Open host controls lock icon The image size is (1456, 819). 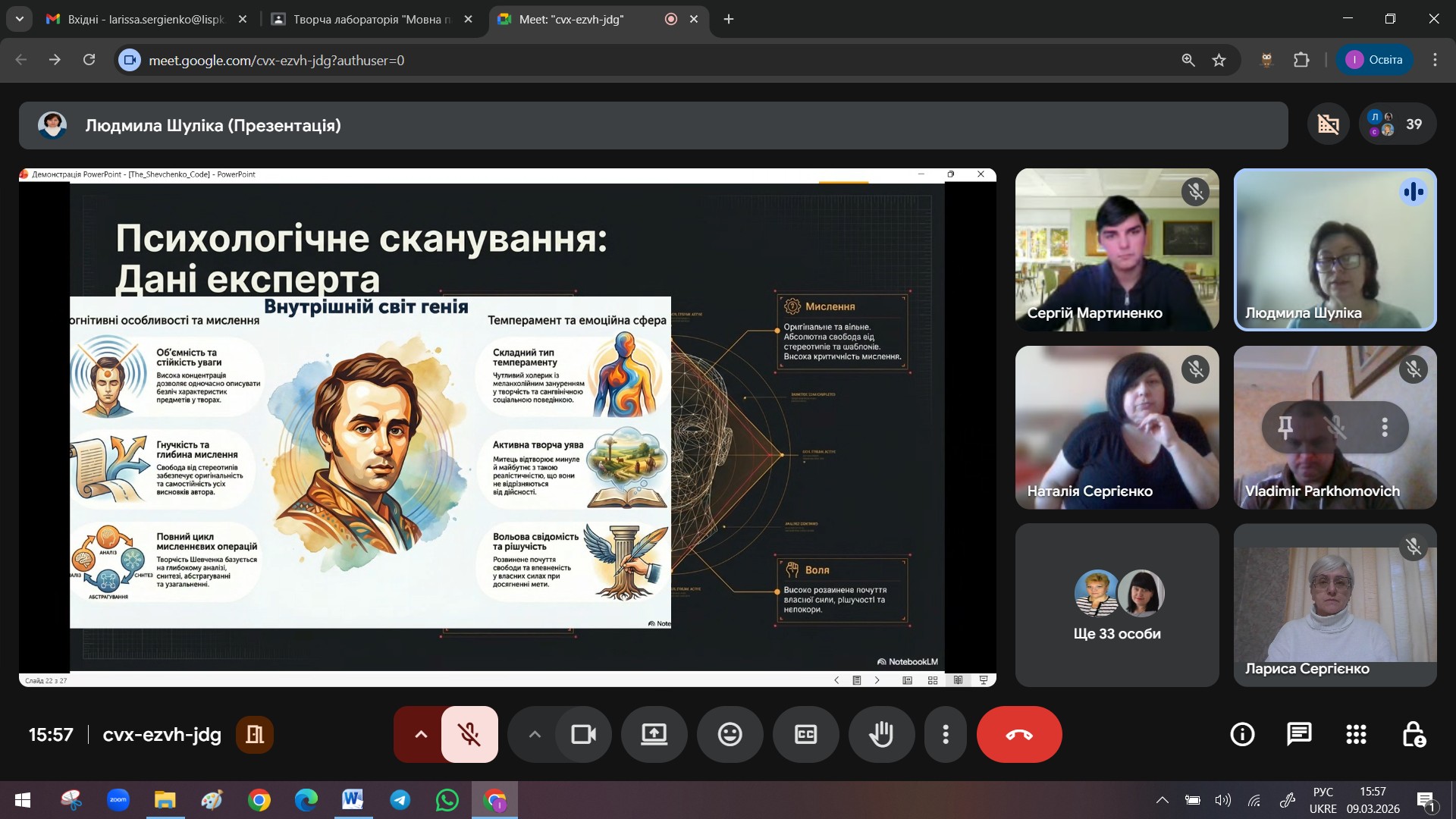[x=1414, y=734]
